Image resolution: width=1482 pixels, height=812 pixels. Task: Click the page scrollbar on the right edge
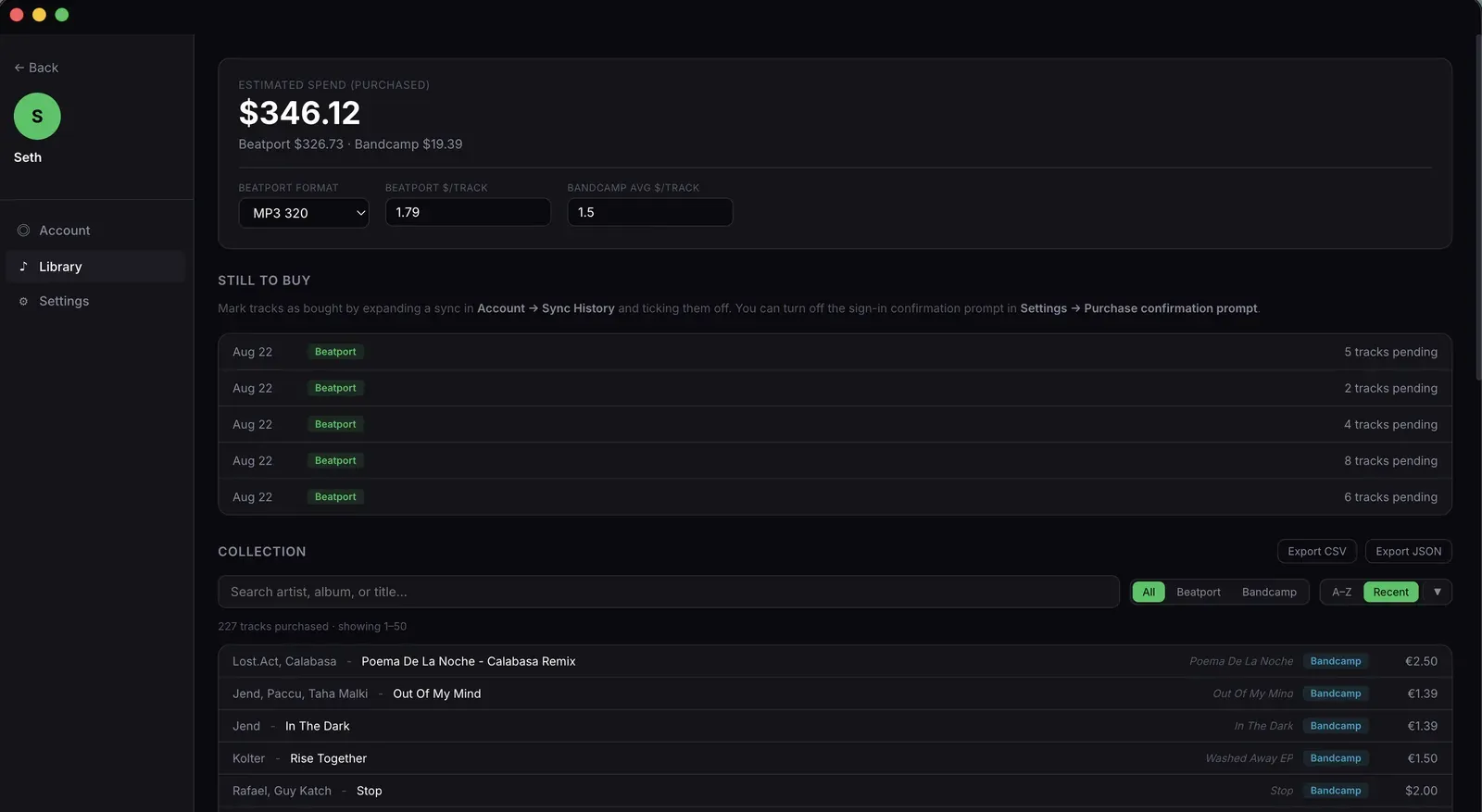[1477, 208]
